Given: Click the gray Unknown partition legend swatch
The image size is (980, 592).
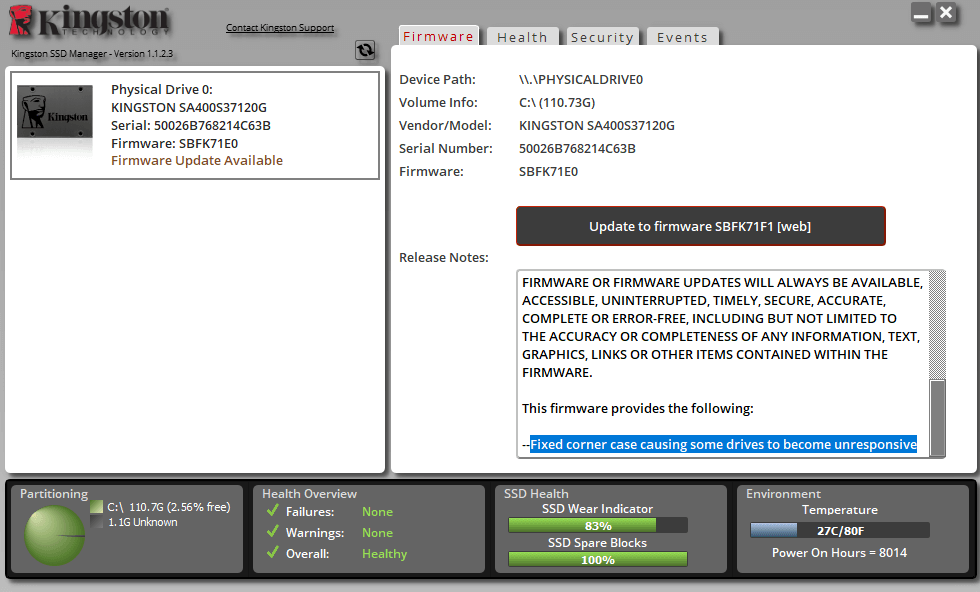Looking at the screenshot, I should pyautogui.click(x=96, y=522).
